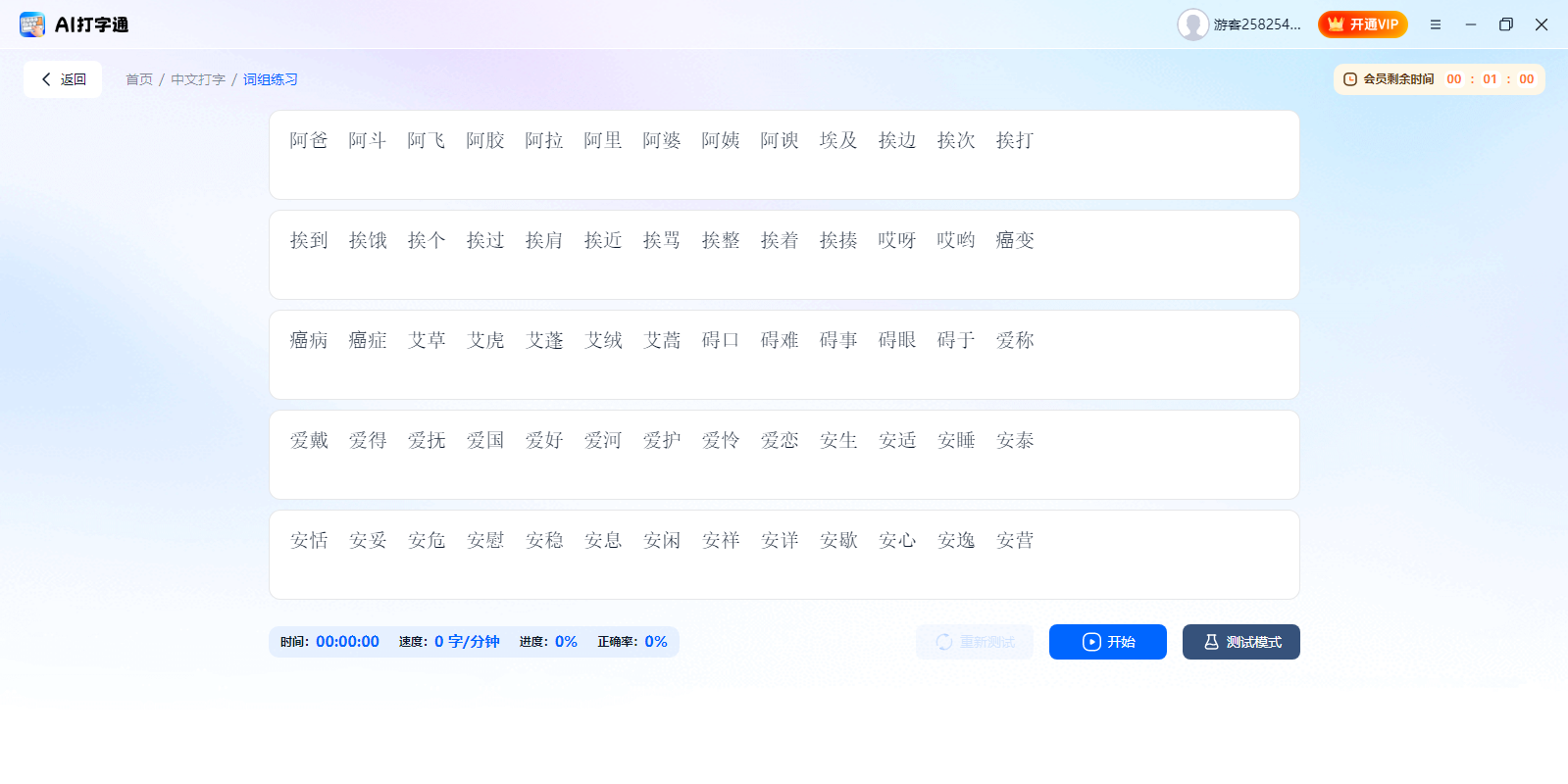Open the hamburger menu in title bar
This screenshot has width=1568, height=784.
point(1435,24)
